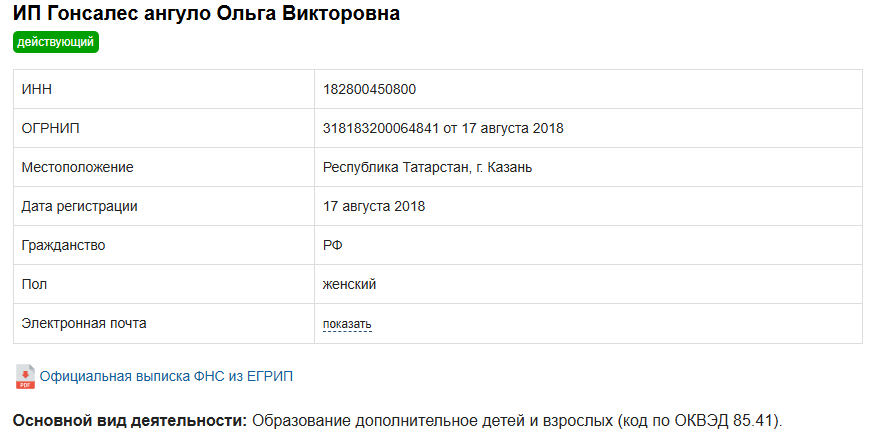Click the ОГРНИП row label
This screenshot has width=875, height=438.
(50, 128)
